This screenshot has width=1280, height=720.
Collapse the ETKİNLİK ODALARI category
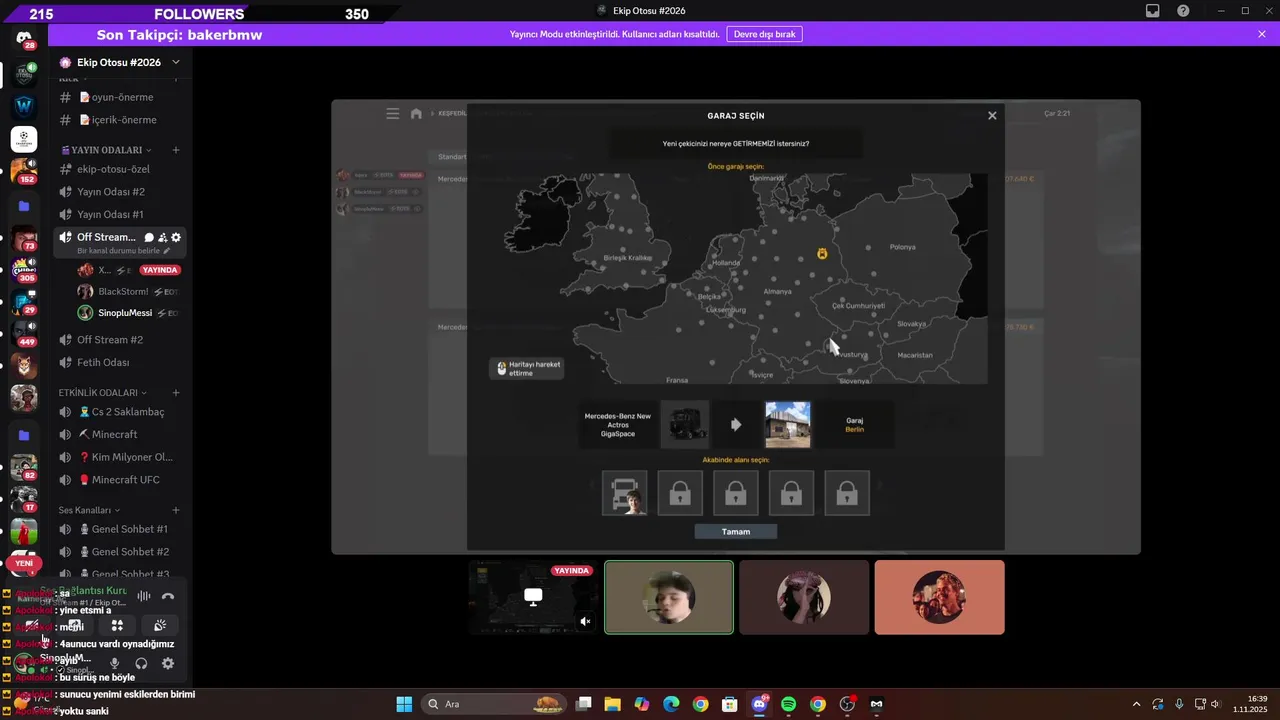(103, 393)
